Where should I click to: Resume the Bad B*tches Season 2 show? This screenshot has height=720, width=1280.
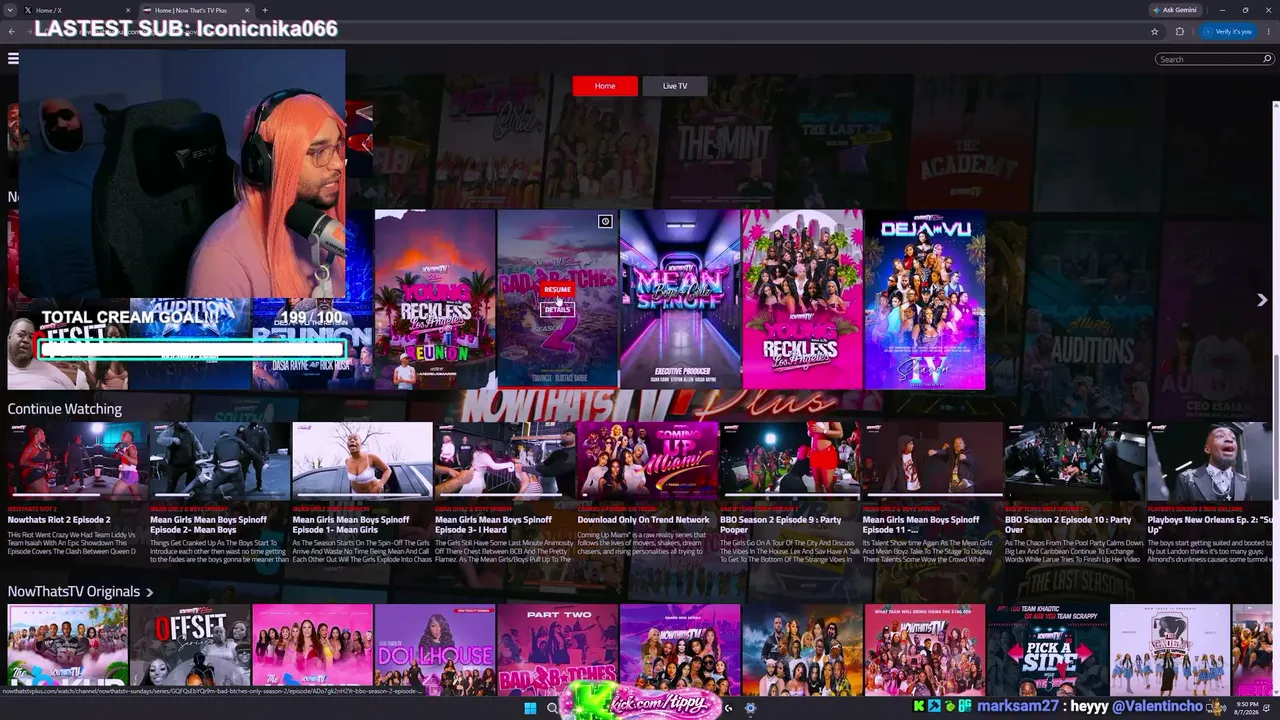557,289
